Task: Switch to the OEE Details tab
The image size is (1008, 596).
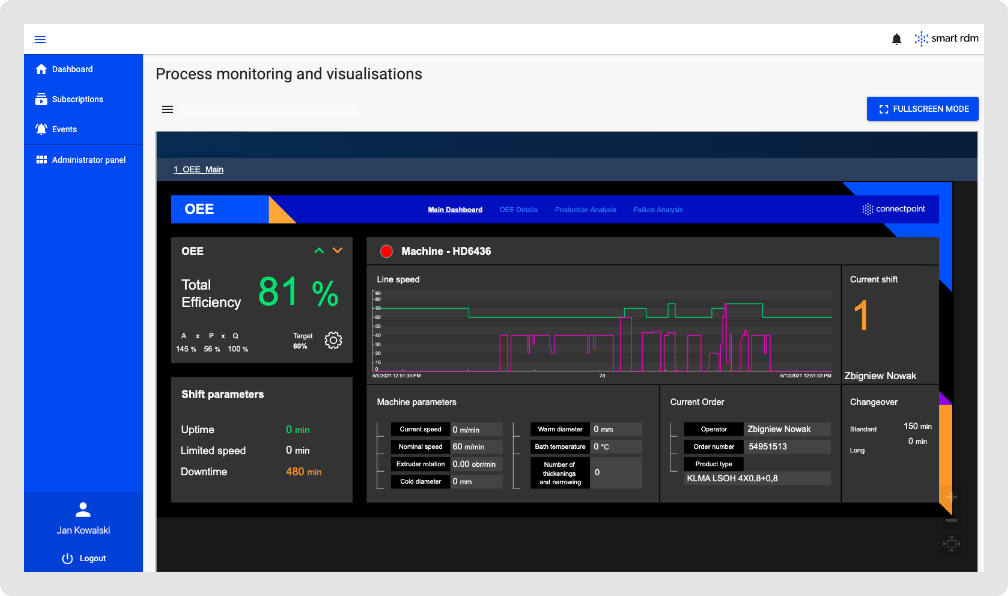Action: pyautogui.click(x=518, y=210)
